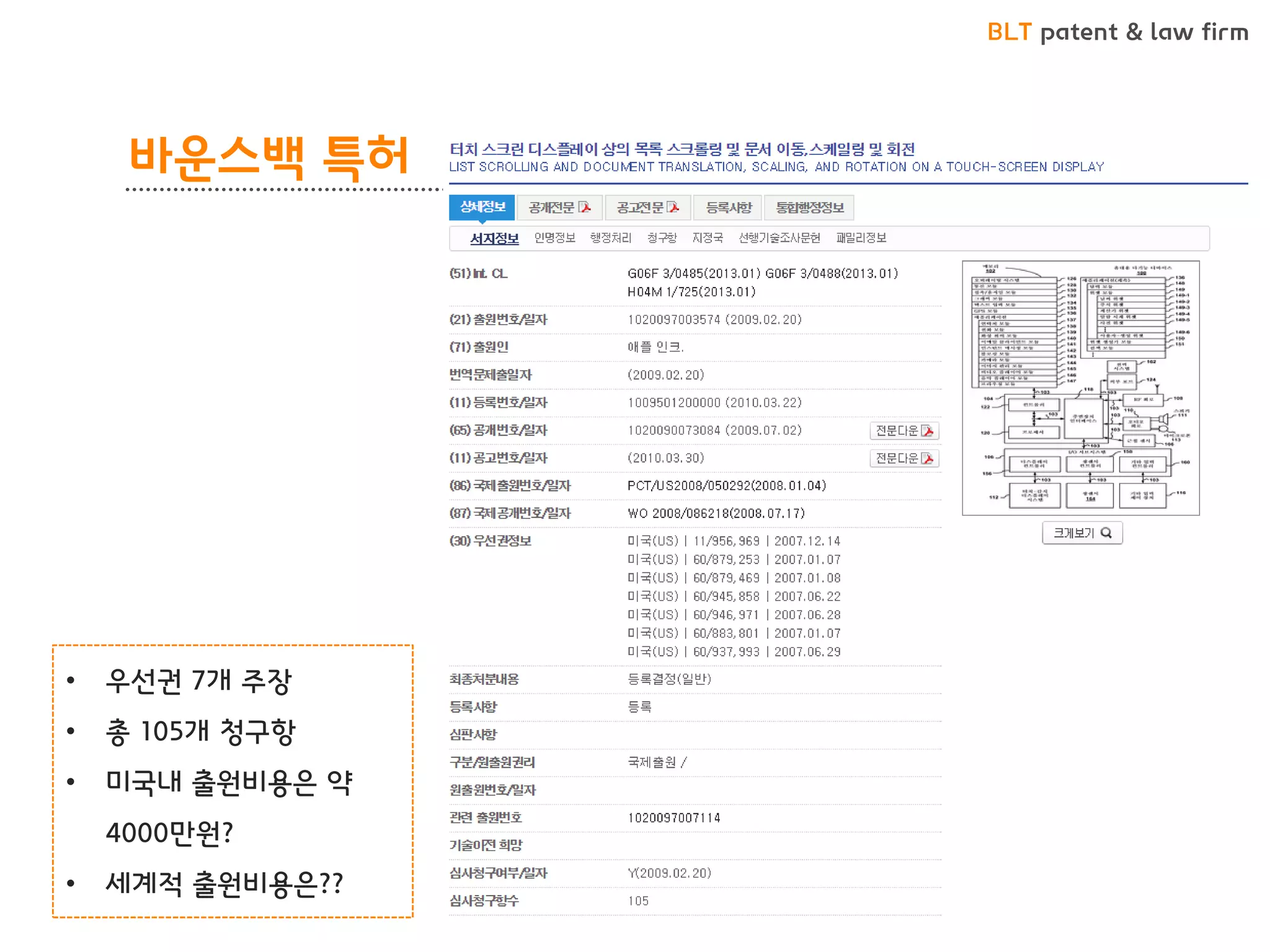Select the 선행기술조사문헌 sub-tab

click(x=779, y=238)
